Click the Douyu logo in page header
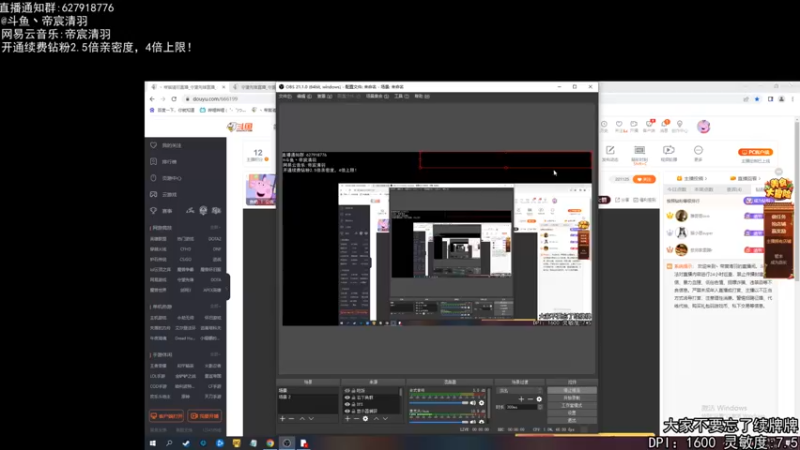The height and width of the screenshot is (450, 800). point(240,127)
